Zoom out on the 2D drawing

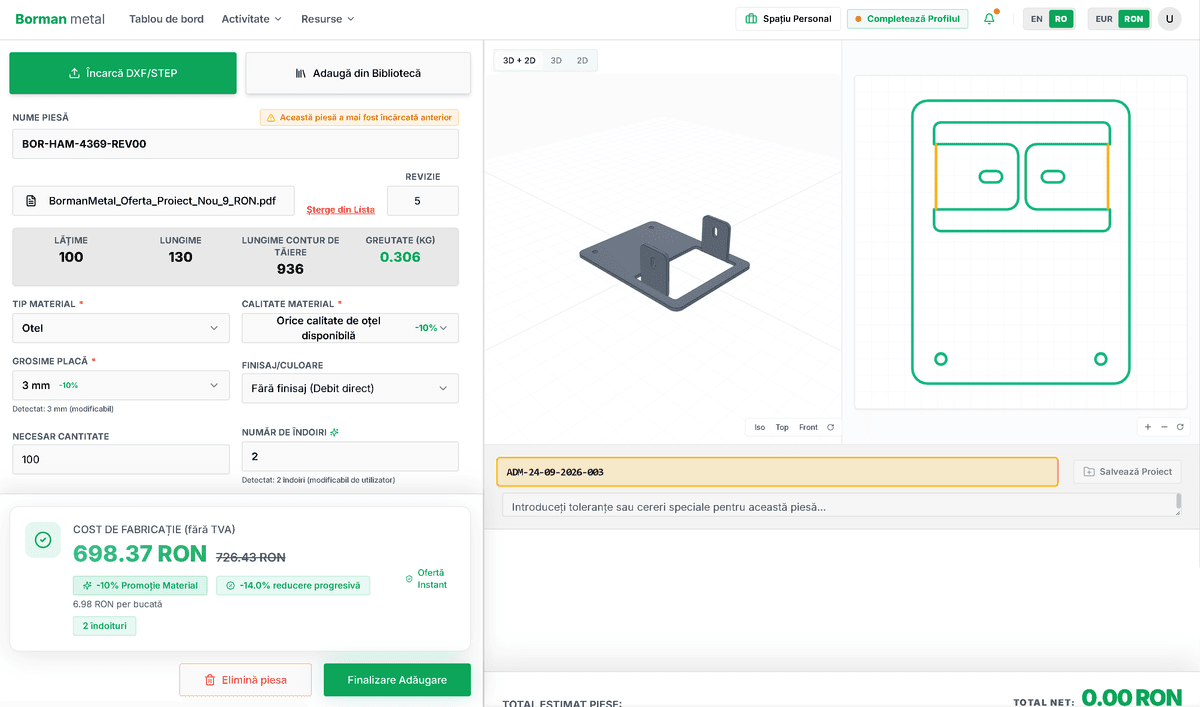(x=1164, y=427)
